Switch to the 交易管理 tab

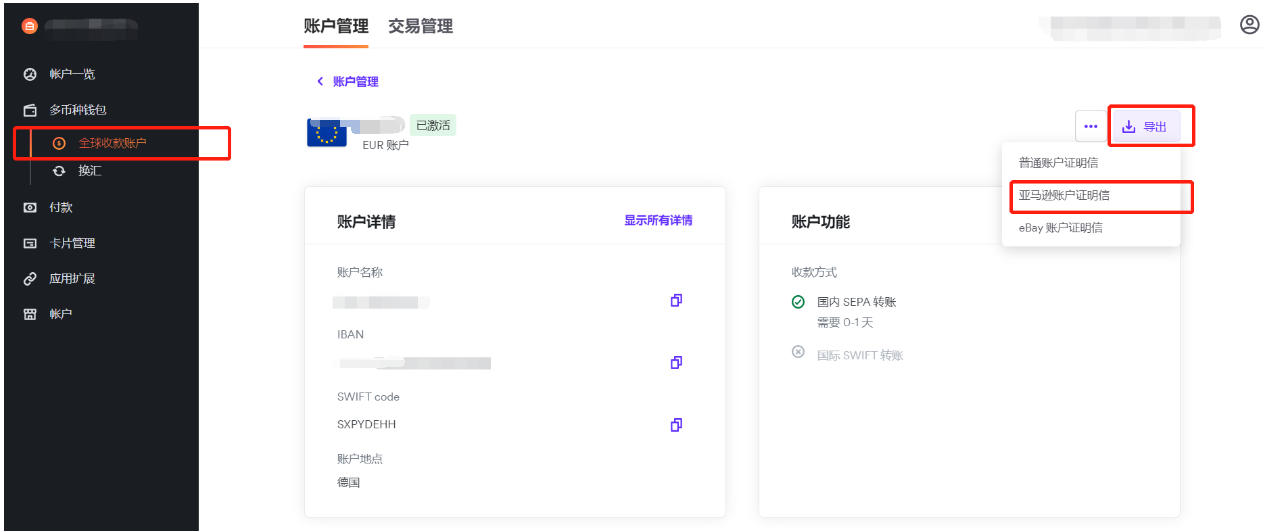pyautogui.click(x=421, y=26)
